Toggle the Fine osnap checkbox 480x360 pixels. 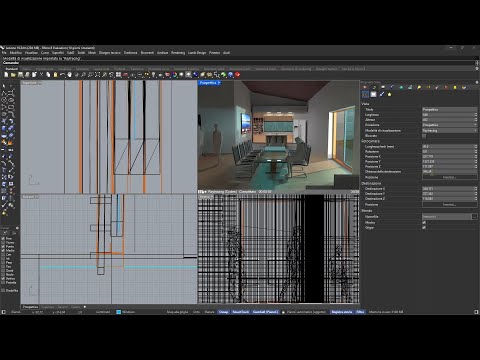click(x=3, y=239)
